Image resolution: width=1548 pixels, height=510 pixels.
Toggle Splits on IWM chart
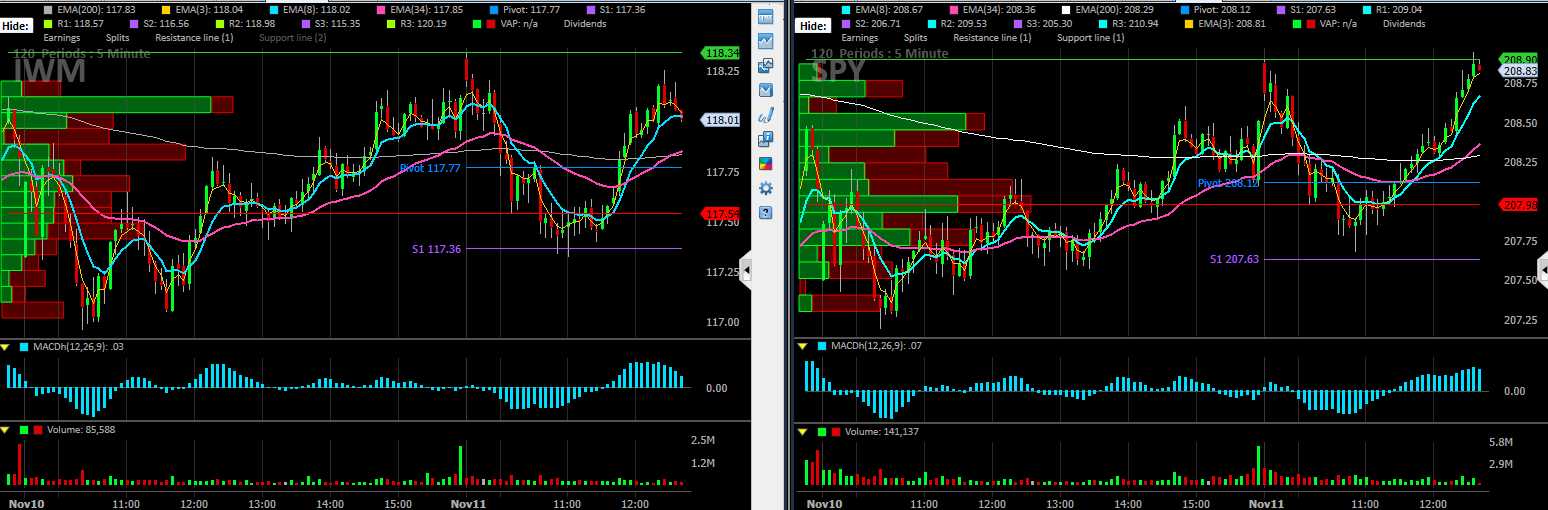click(x=117, y=38)
